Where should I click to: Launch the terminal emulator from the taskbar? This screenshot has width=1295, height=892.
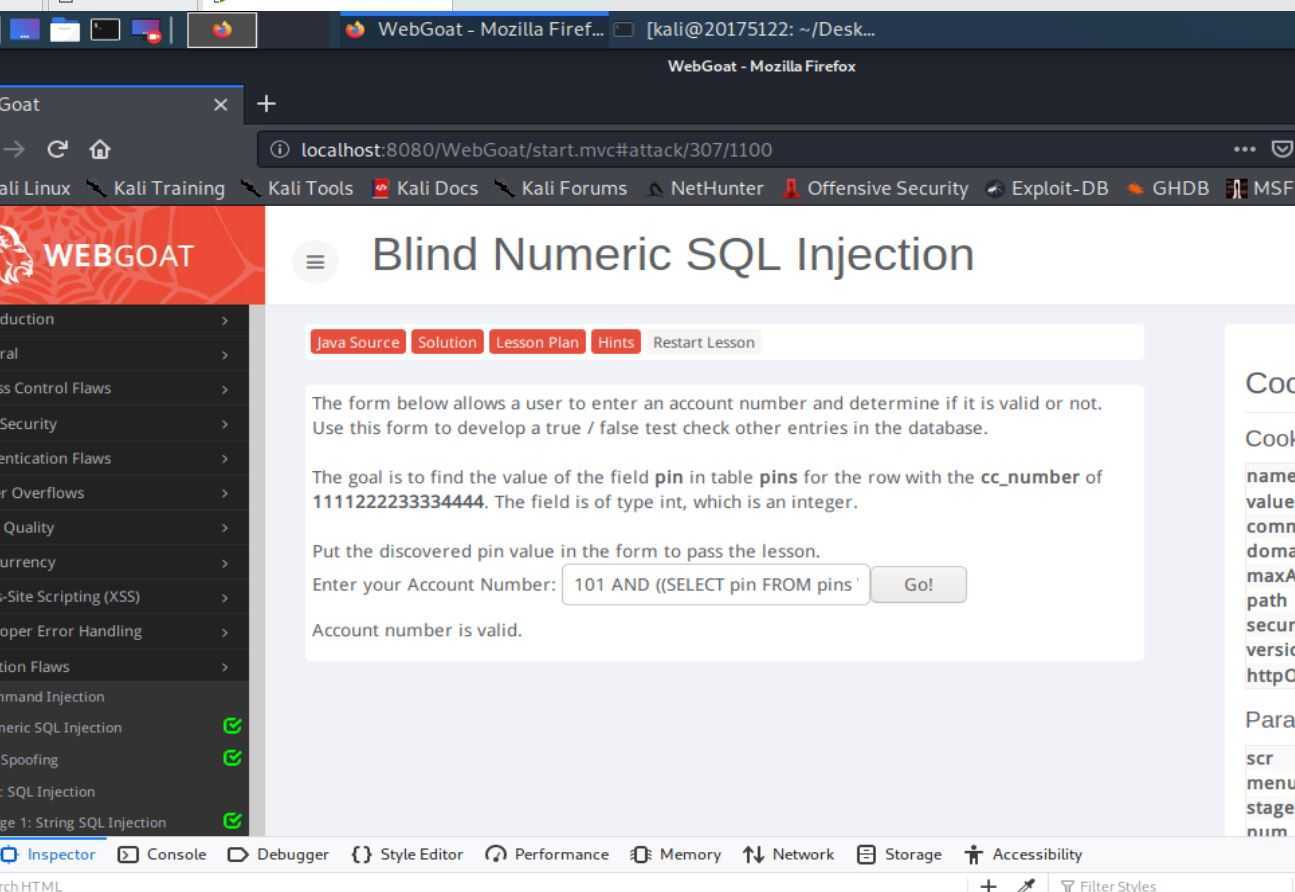[104, 30]
